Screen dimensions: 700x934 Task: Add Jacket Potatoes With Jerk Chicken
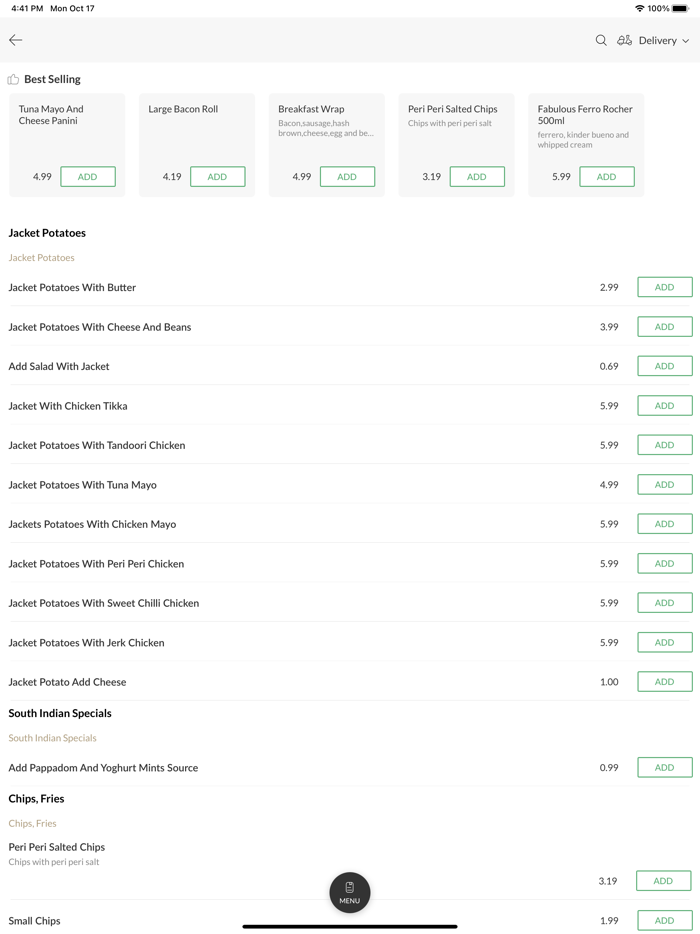point(665,642)
